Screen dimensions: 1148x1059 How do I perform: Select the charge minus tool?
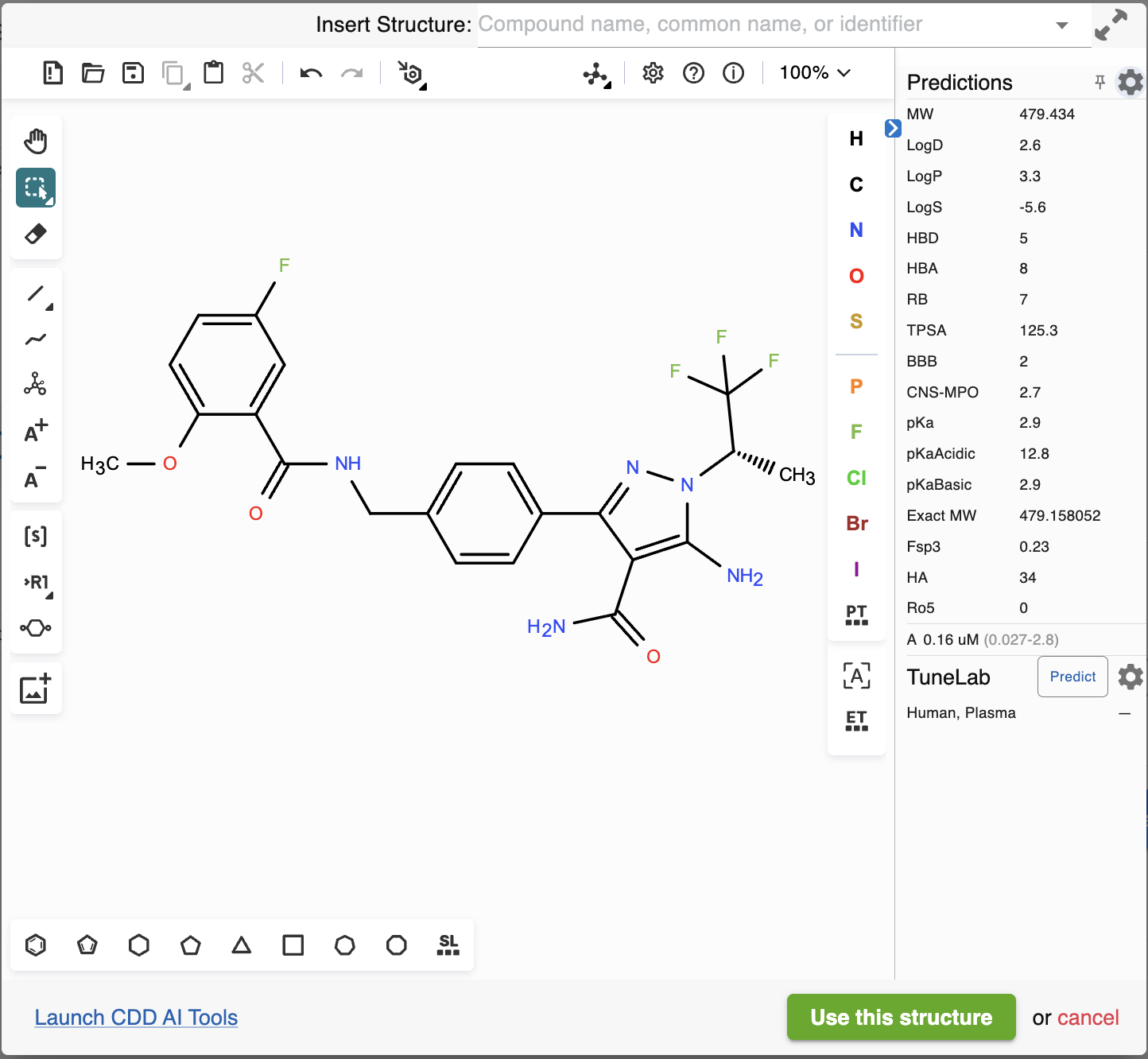coord(36,477)
